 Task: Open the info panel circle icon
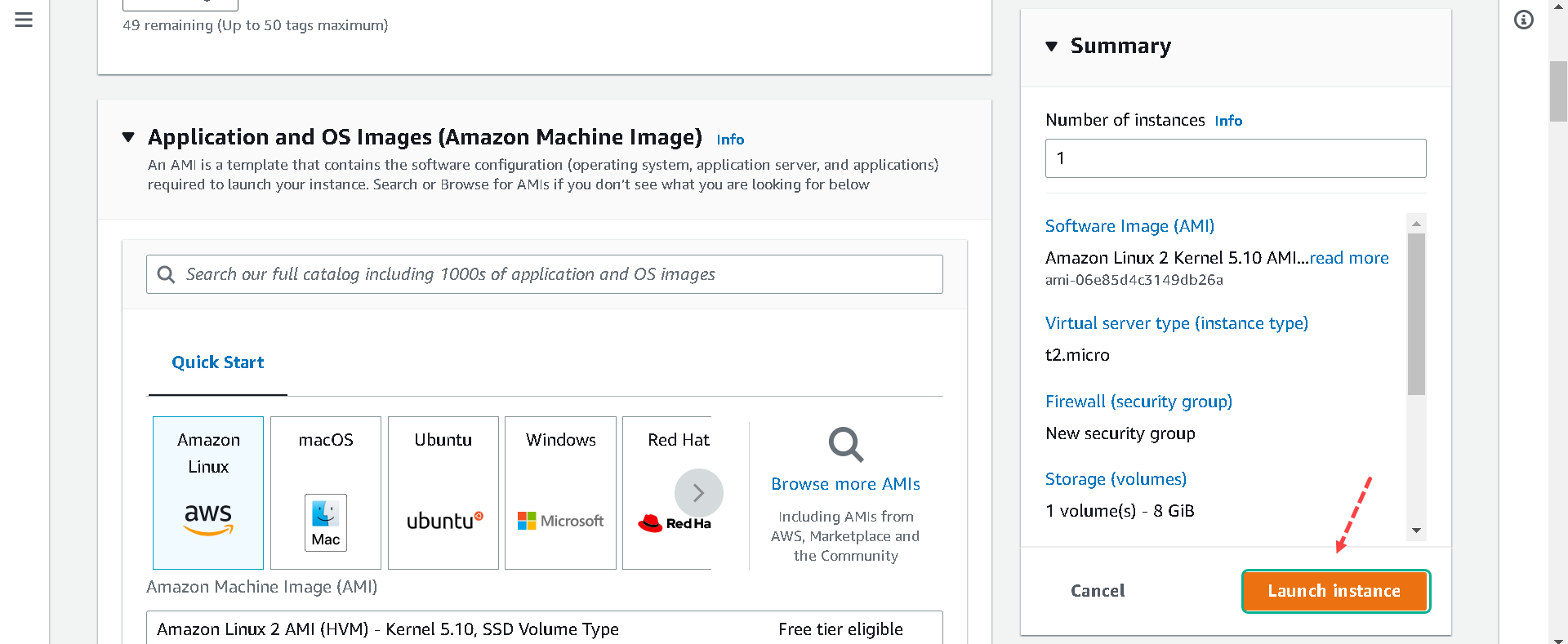pyautogui.click(x=1524, y=20)
